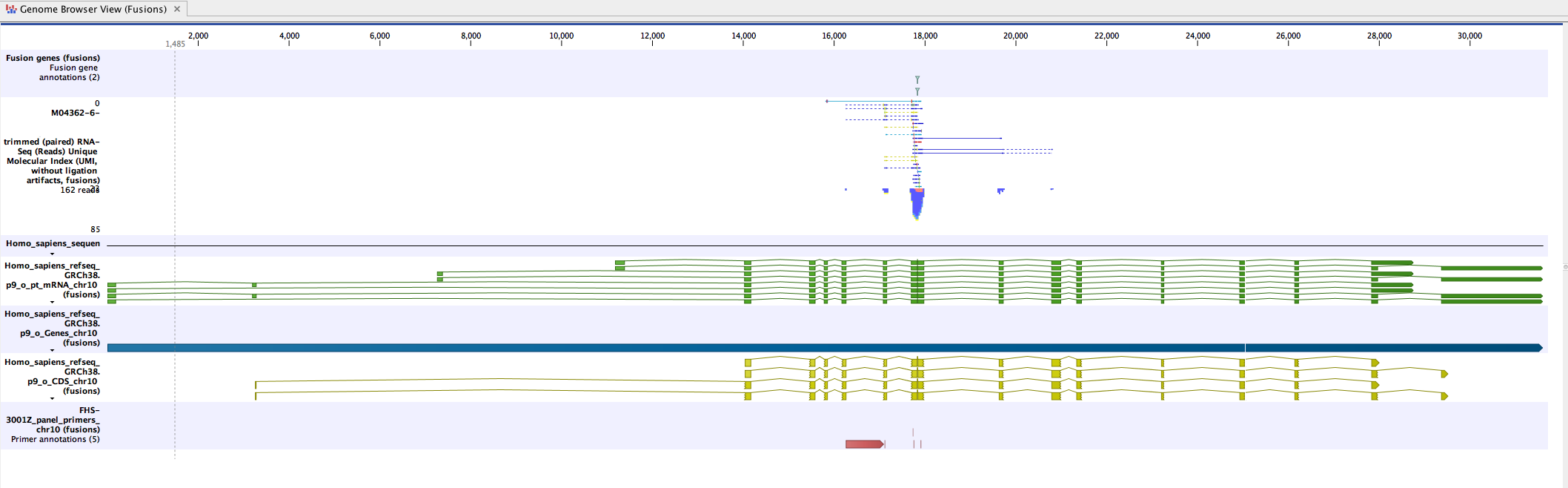Viewport: 1568px width, 488px height.
Task: Expand the Homo_sapiens_sequence track arrow
Action: tap(52, 254)
